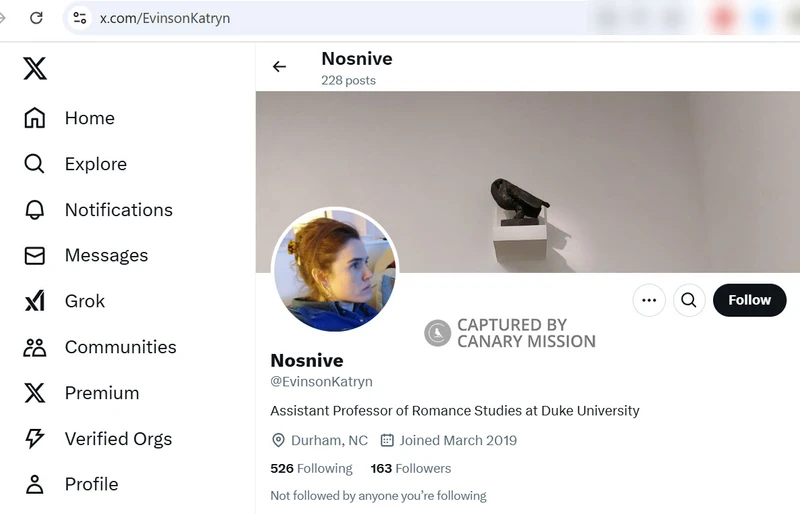This screenshot has width=800, height=514.
Task: Open Explore from the sidebar
Action: coord(76,164)
